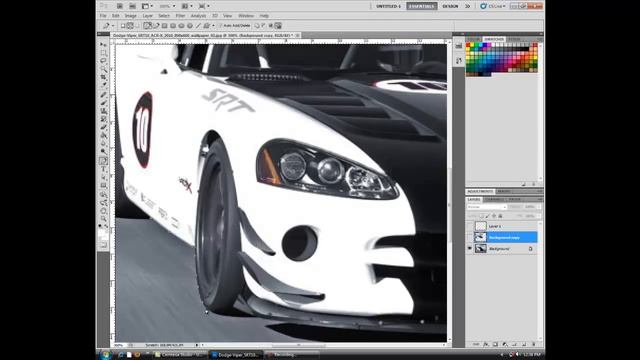Select the Quick Selection tool
This screenshot has height=360, width=640.
(x=103, y=69)
